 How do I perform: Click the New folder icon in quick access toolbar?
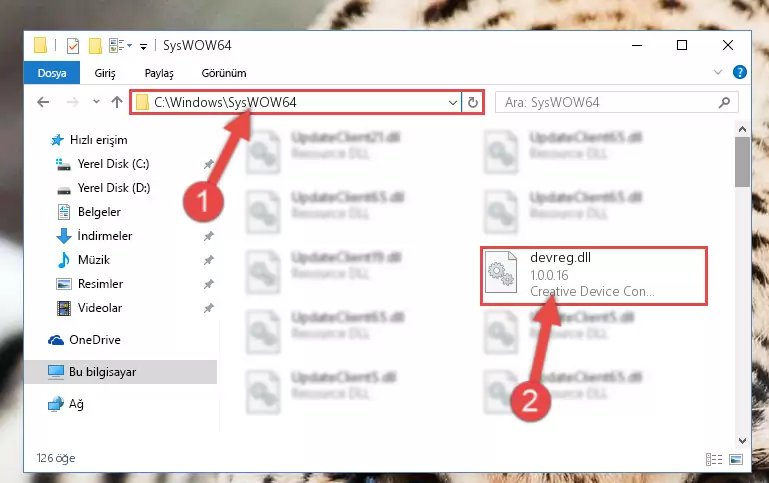tap(95, 46)
